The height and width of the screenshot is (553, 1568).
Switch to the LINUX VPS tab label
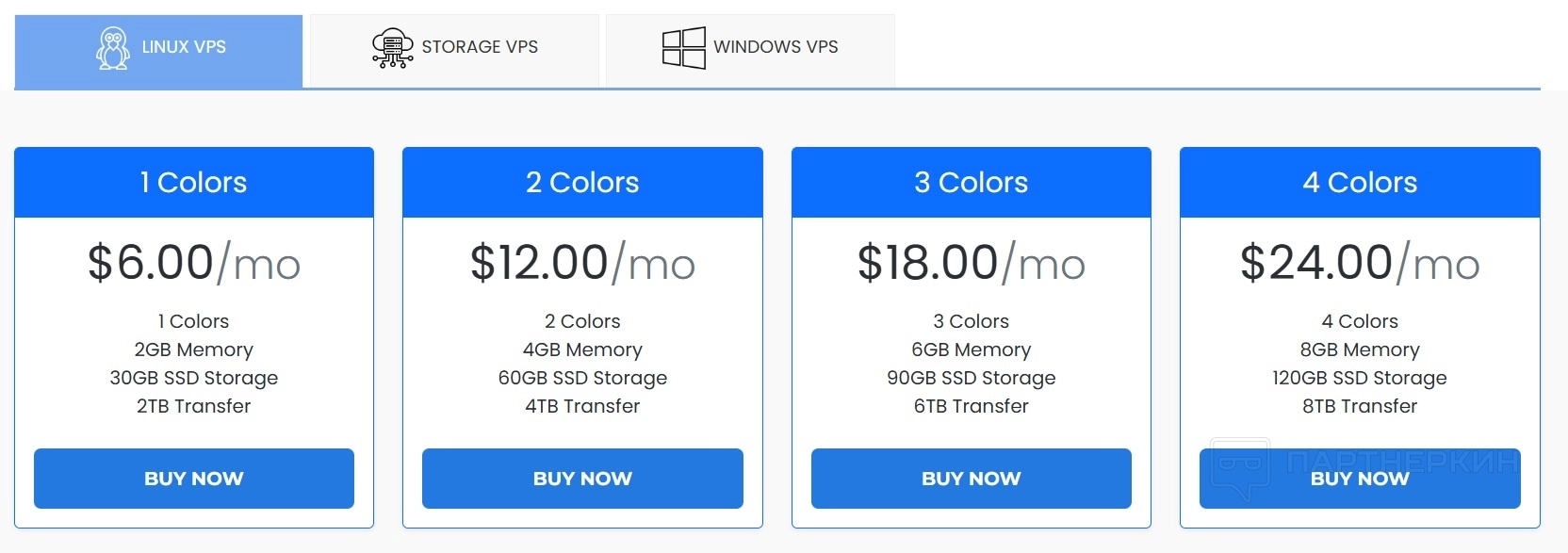[x=184, y=47]
